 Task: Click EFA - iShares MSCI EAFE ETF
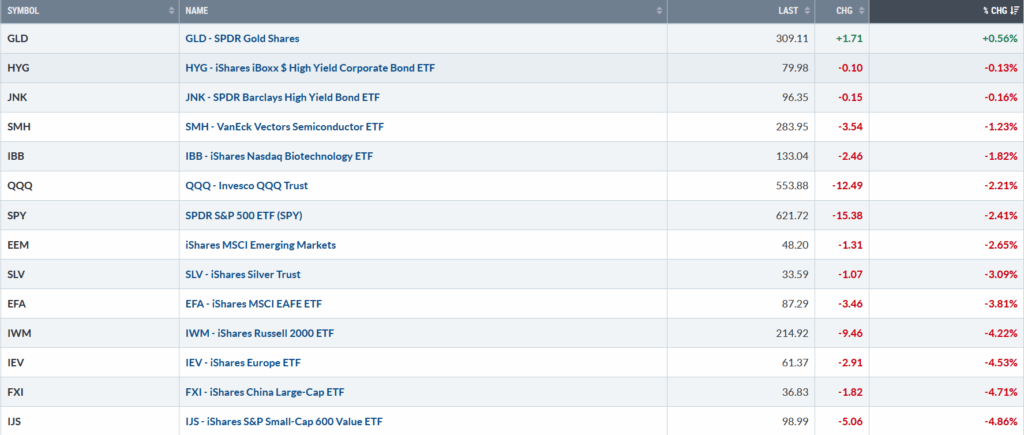point(253,304)
